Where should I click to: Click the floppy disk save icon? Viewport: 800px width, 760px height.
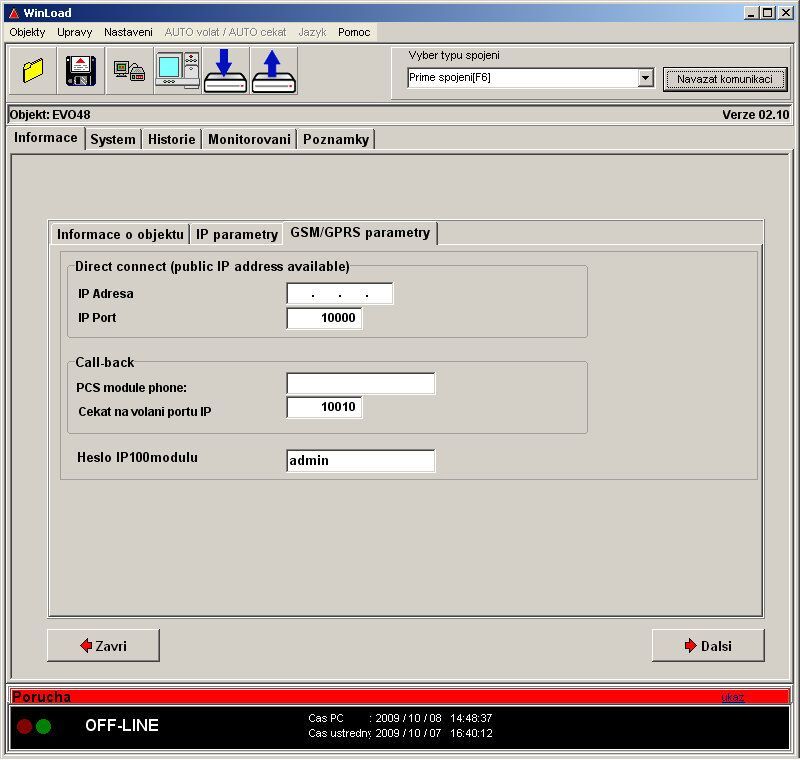81,70
